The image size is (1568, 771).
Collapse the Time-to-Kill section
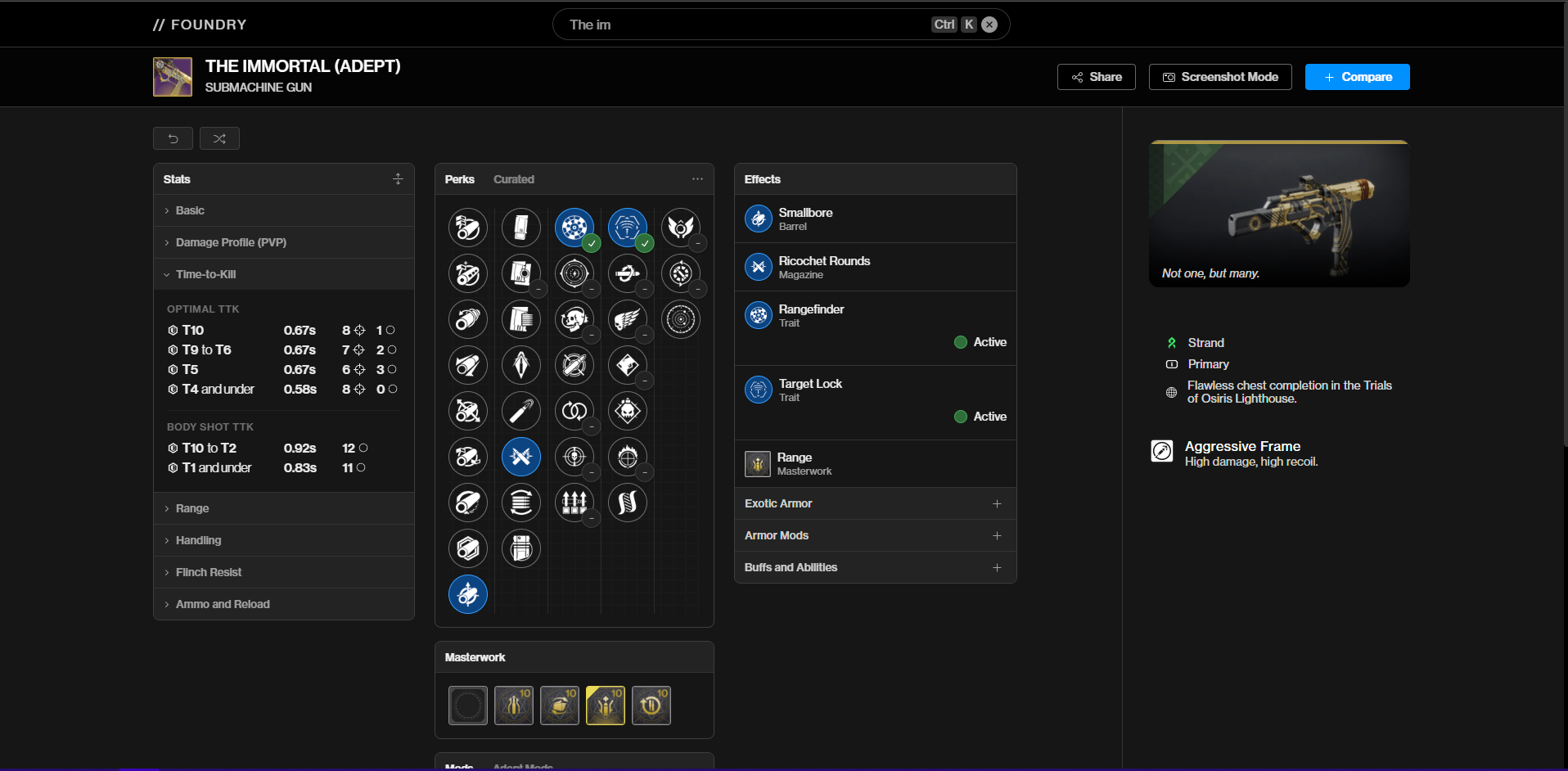[x=284, y=274]
